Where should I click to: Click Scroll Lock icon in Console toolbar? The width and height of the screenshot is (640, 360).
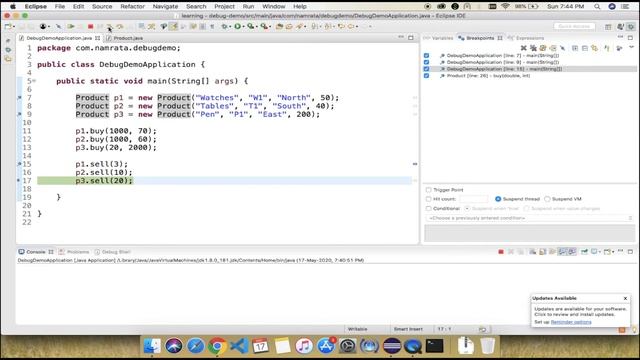pyautogui.click(x=542, y=252)
